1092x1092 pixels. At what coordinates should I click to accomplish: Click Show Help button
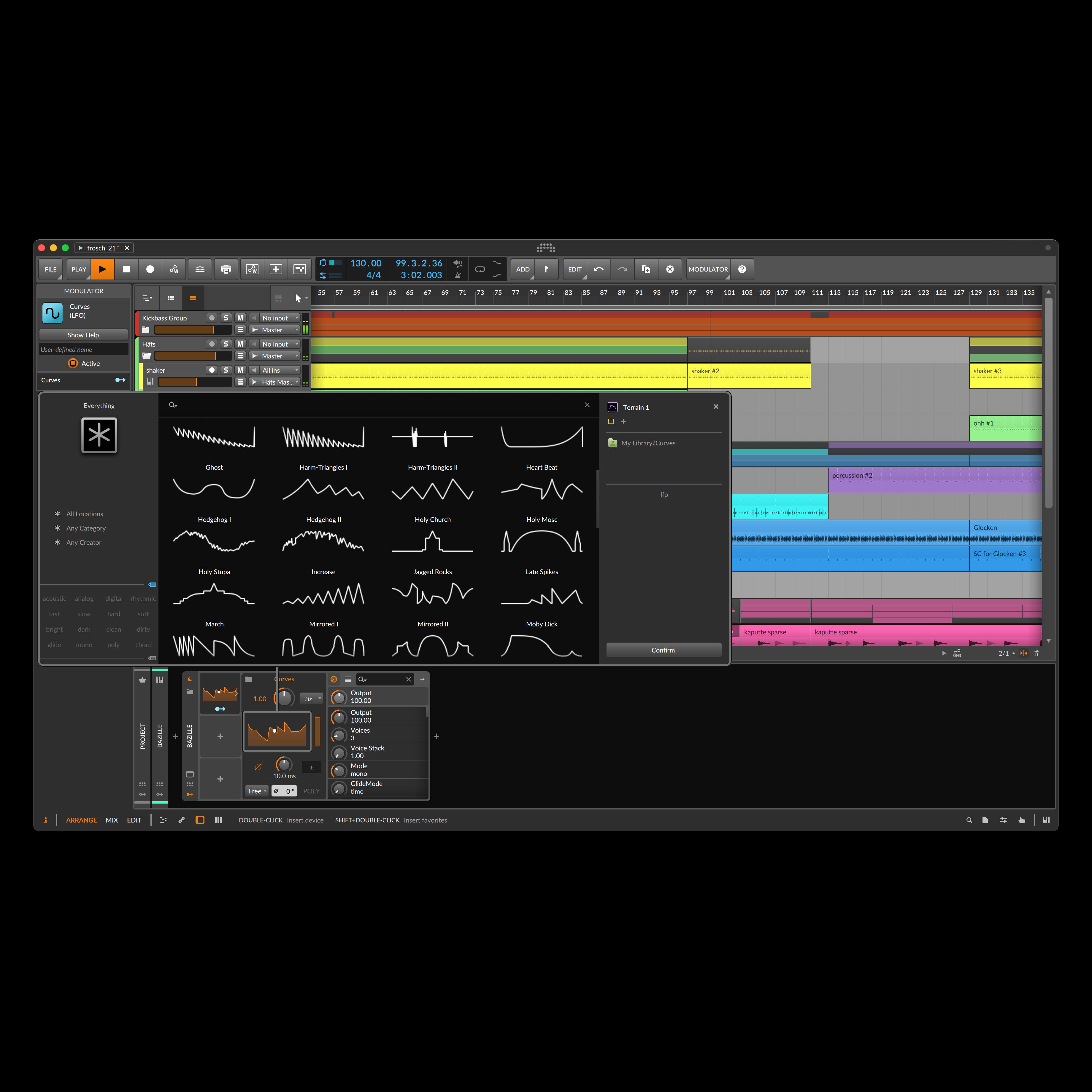[83, 335]
